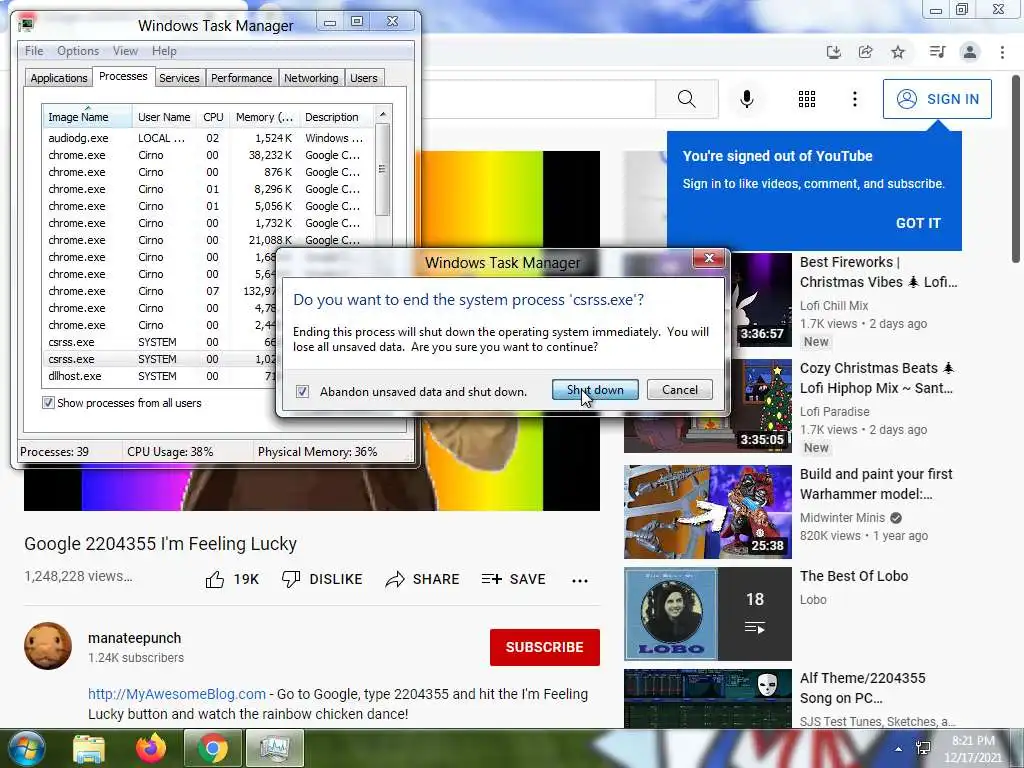This screenshot has height=768, width=1024.
Task: Click SAVE to playlist button
Action: coord(513,579)
